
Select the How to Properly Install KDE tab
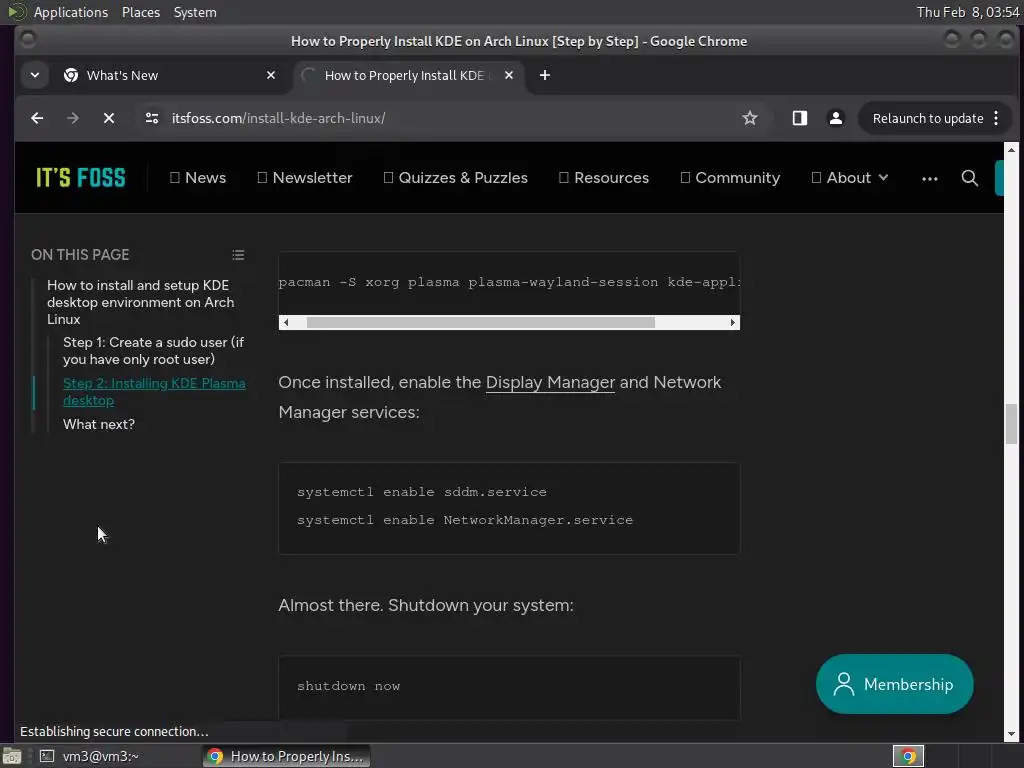(408, 75)
